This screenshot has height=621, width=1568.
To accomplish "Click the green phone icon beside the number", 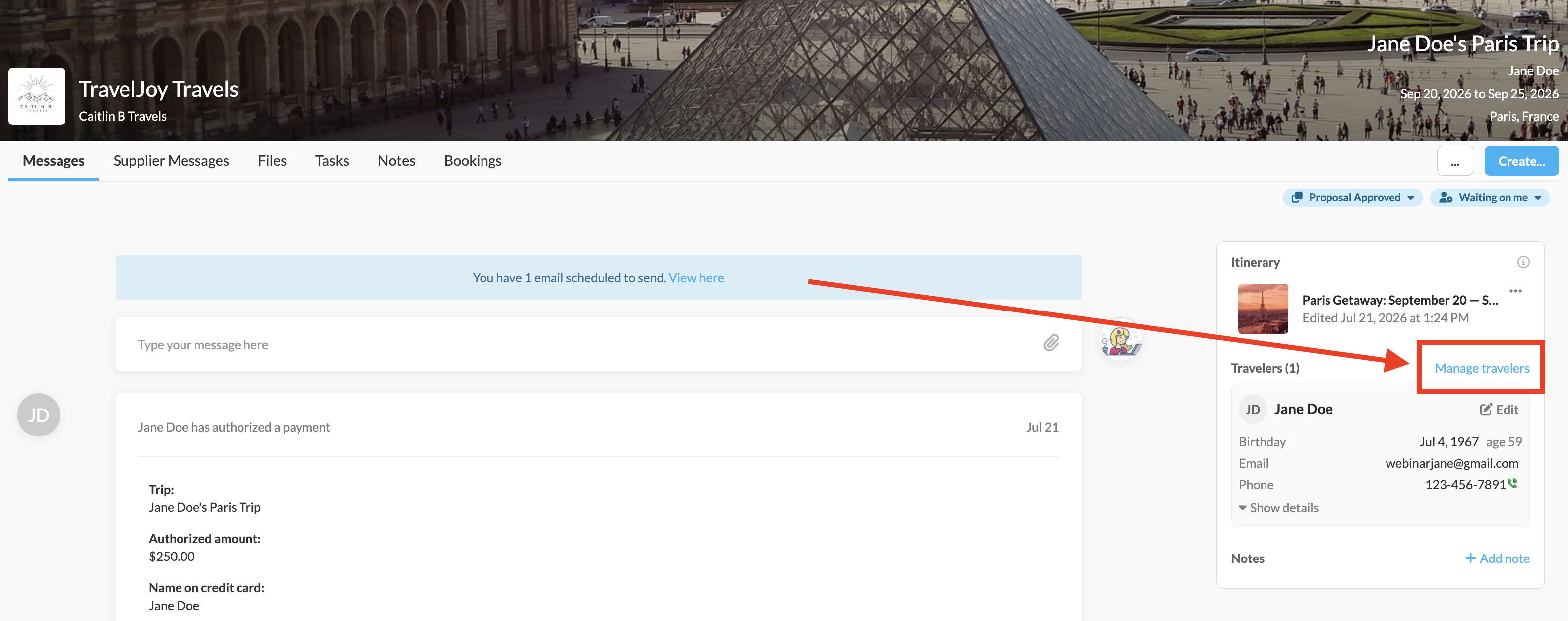I will coord(1512,484).
